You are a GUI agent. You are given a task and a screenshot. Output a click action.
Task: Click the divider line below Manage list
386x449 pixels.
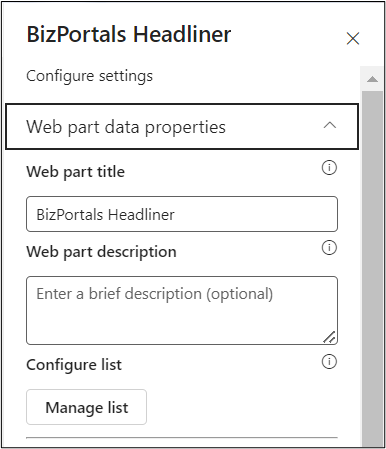[182, 437]
